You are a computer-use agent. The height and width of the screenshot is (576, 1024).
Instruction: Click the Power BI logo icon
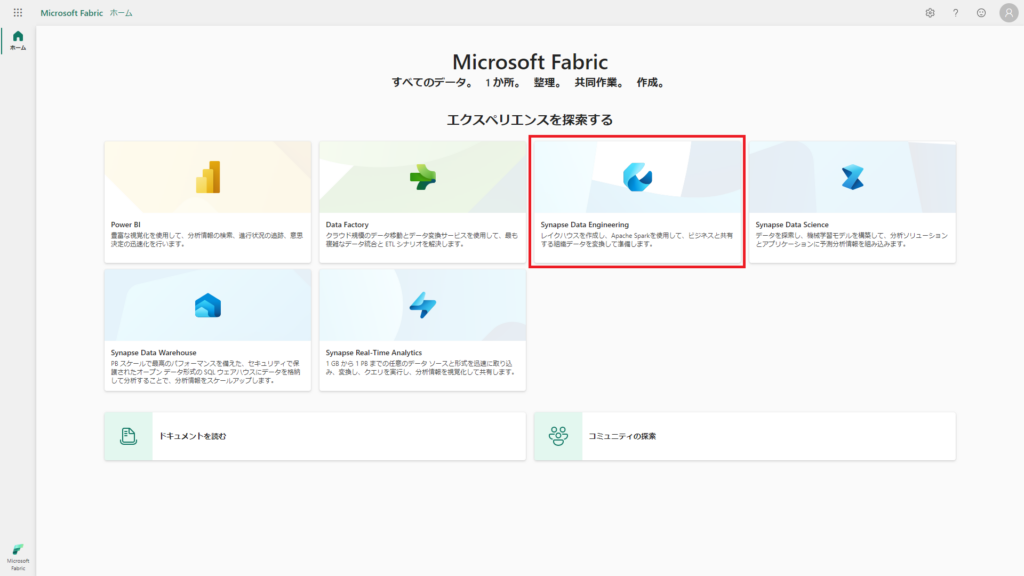click(x=207, y=177)
